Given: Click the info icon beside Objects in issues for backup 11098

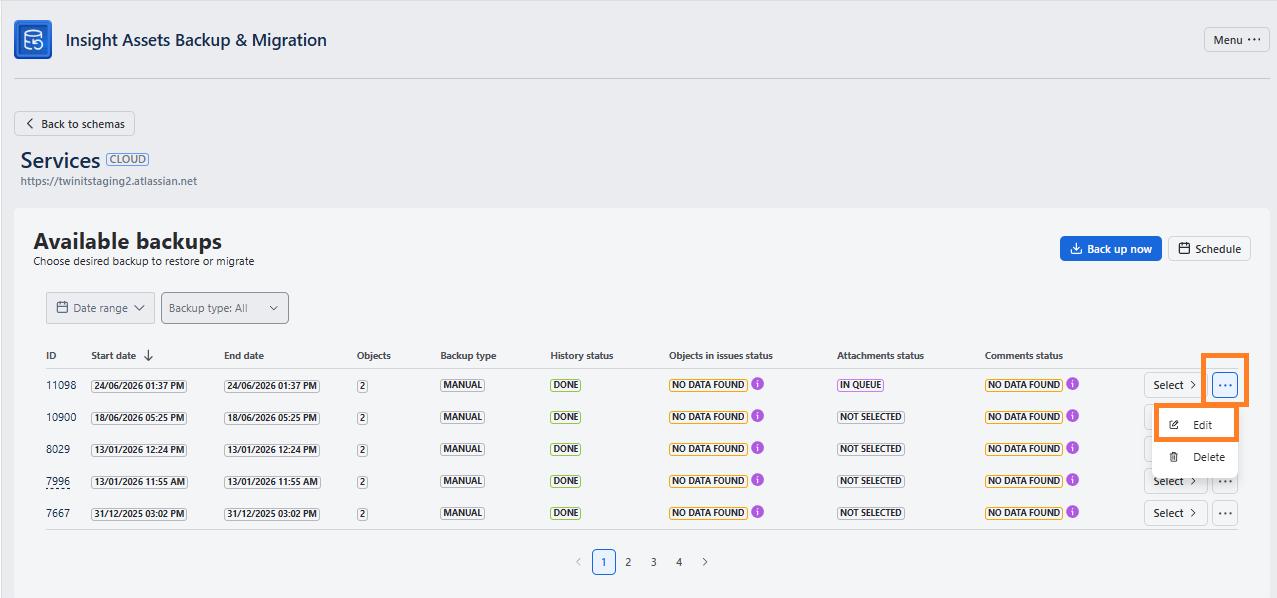Looking at the screenshot, I should tap(757, 384).
